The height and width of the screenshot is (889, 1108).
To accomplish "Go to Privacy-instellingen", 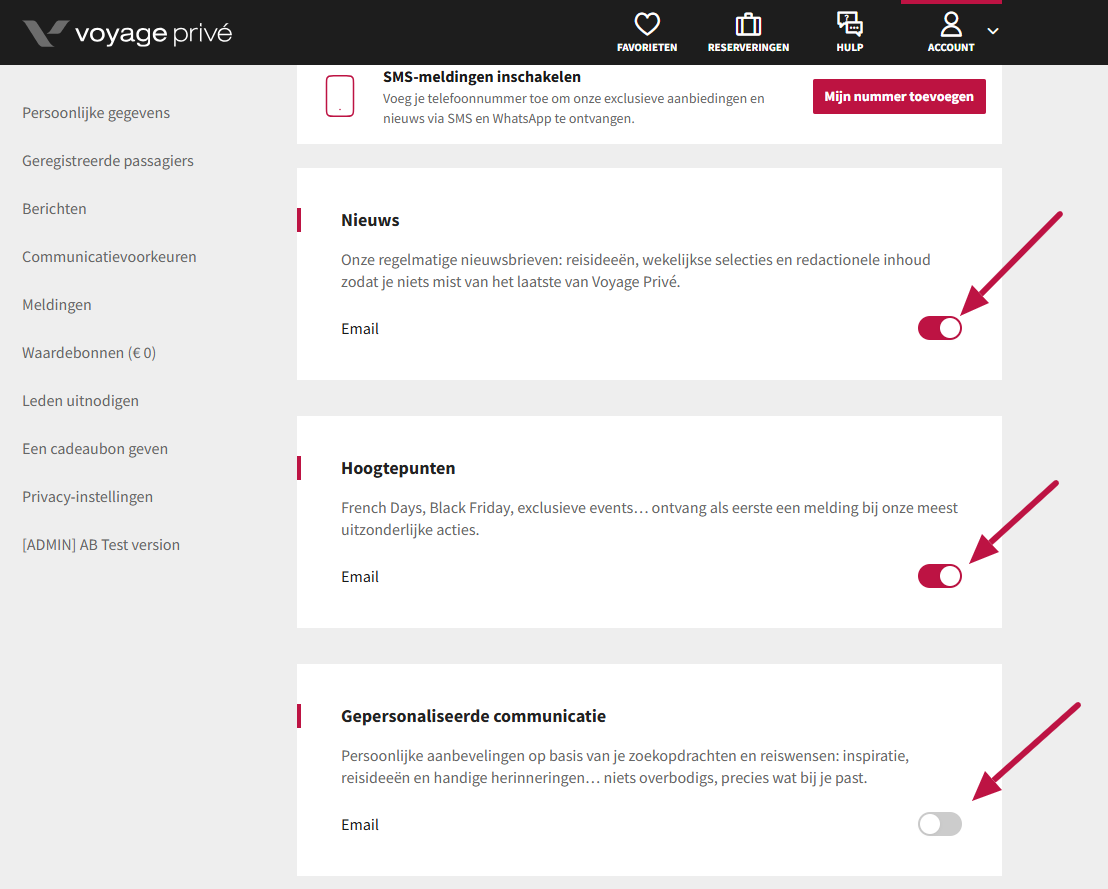I will pyautogui.click(x=87, y=497).
